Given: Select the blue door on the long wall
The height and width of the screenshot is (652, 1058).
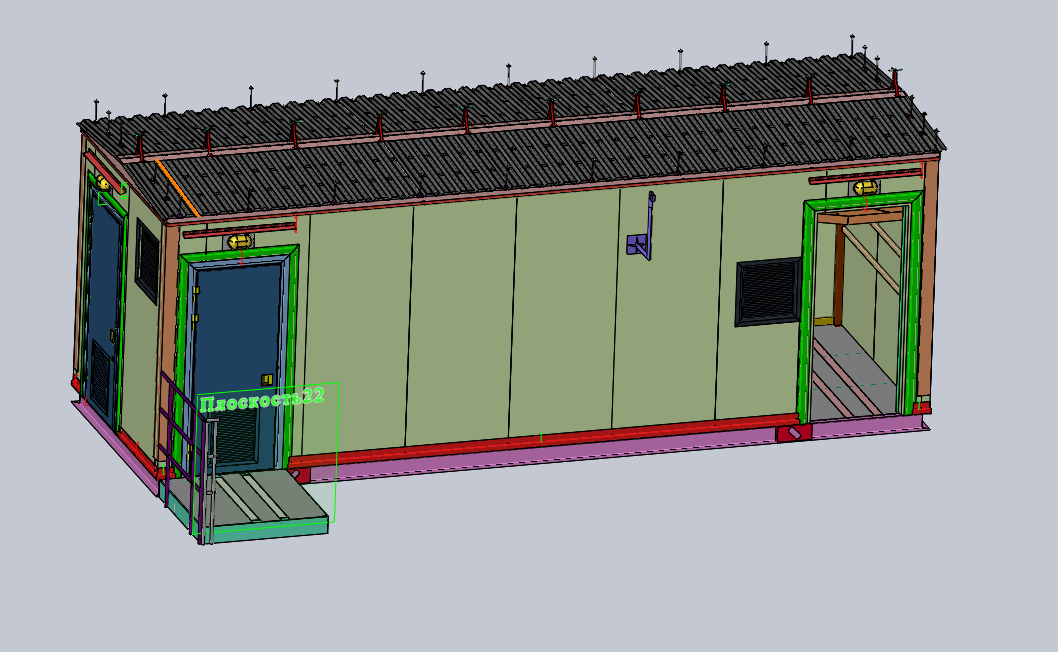Looking at the screenshot, I should pyautogui.click(x=236, y=364).
